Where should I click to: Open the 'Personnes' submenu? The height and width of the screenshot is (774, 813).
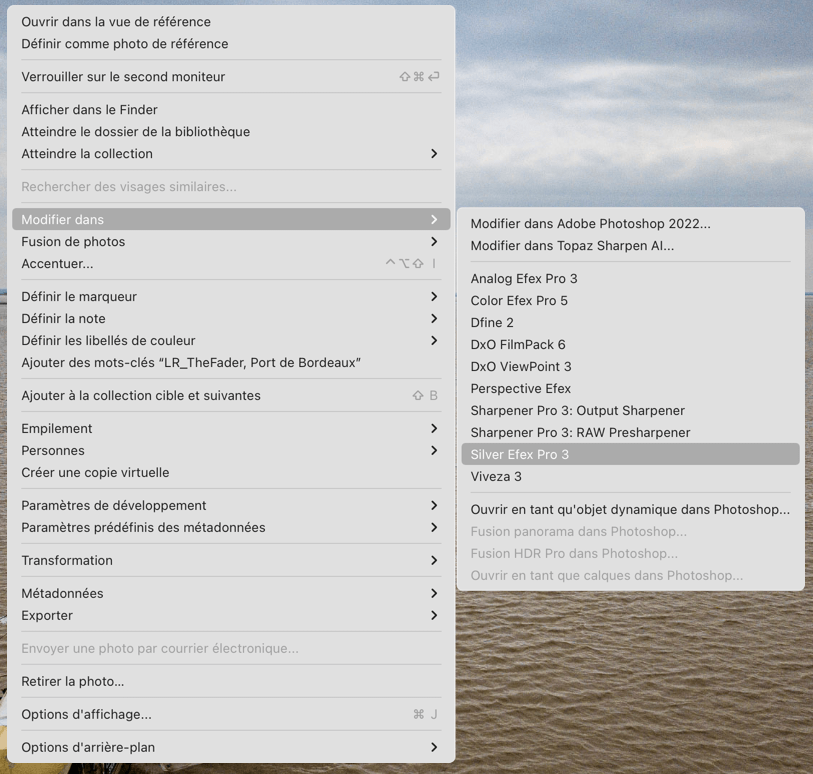(x=231, y=451)
